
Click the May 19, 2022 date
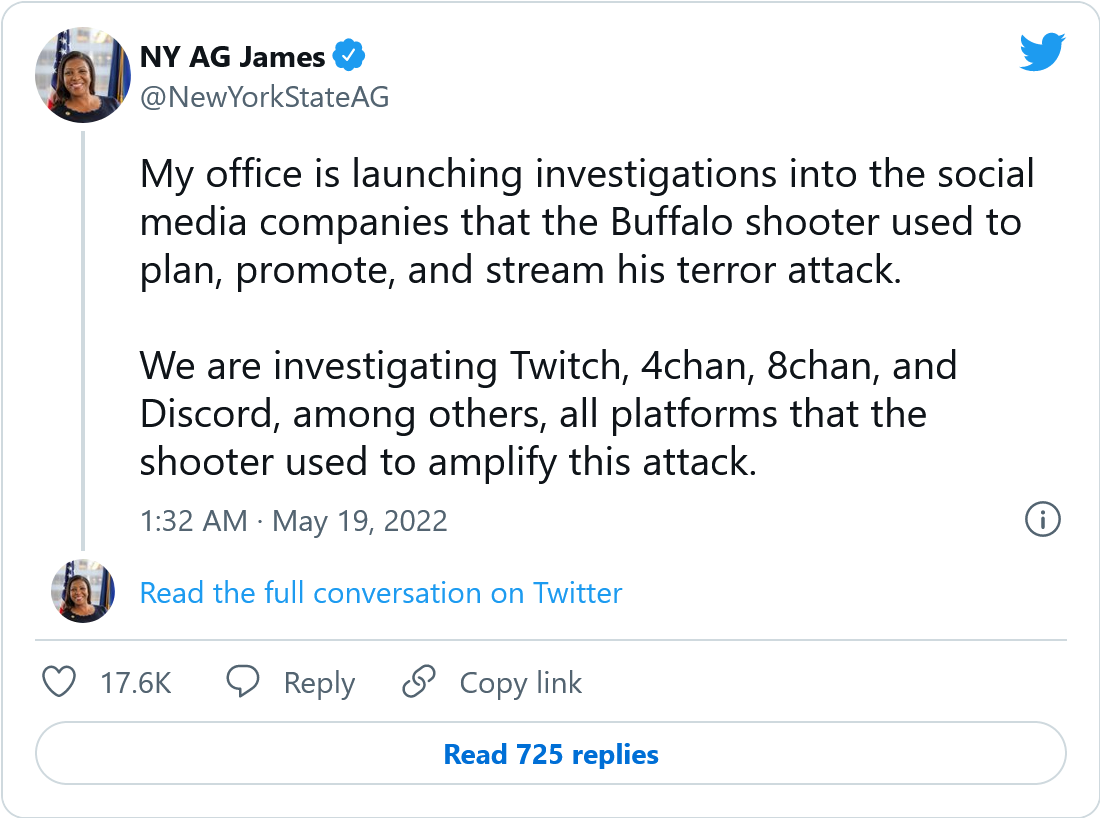click(360, 521)
